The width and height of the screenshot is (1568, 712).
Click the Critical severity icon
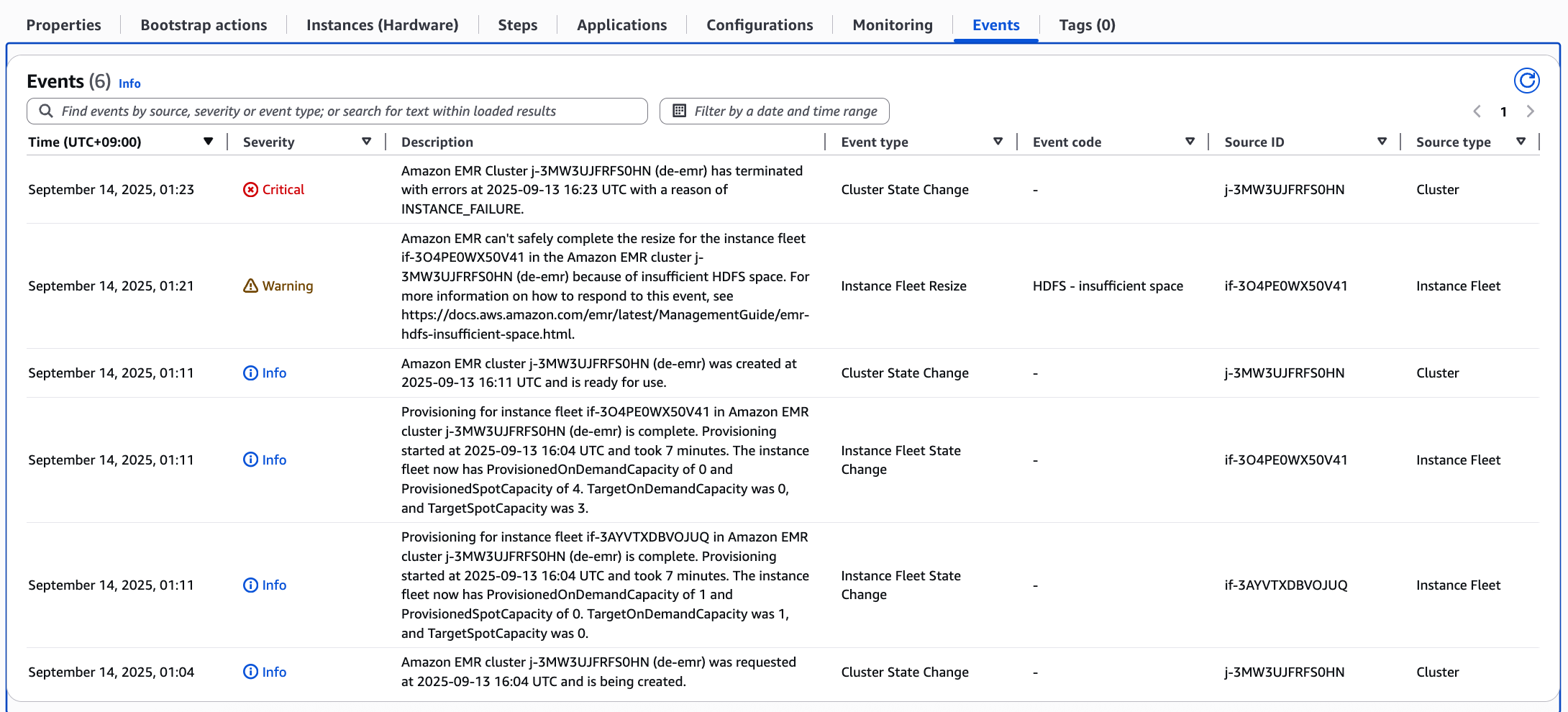(250, 190)
